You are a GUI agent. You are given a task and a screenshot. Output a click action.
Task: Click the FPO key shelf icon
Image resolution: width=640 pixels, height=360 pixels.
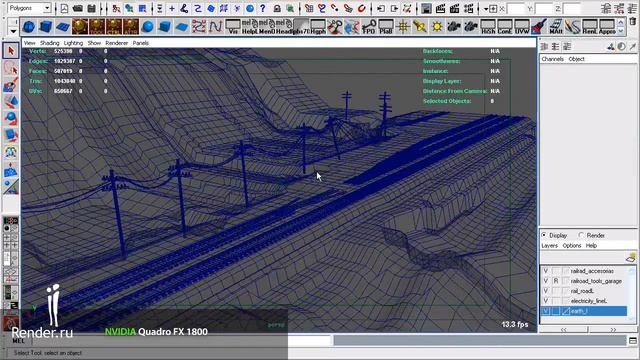369,27
